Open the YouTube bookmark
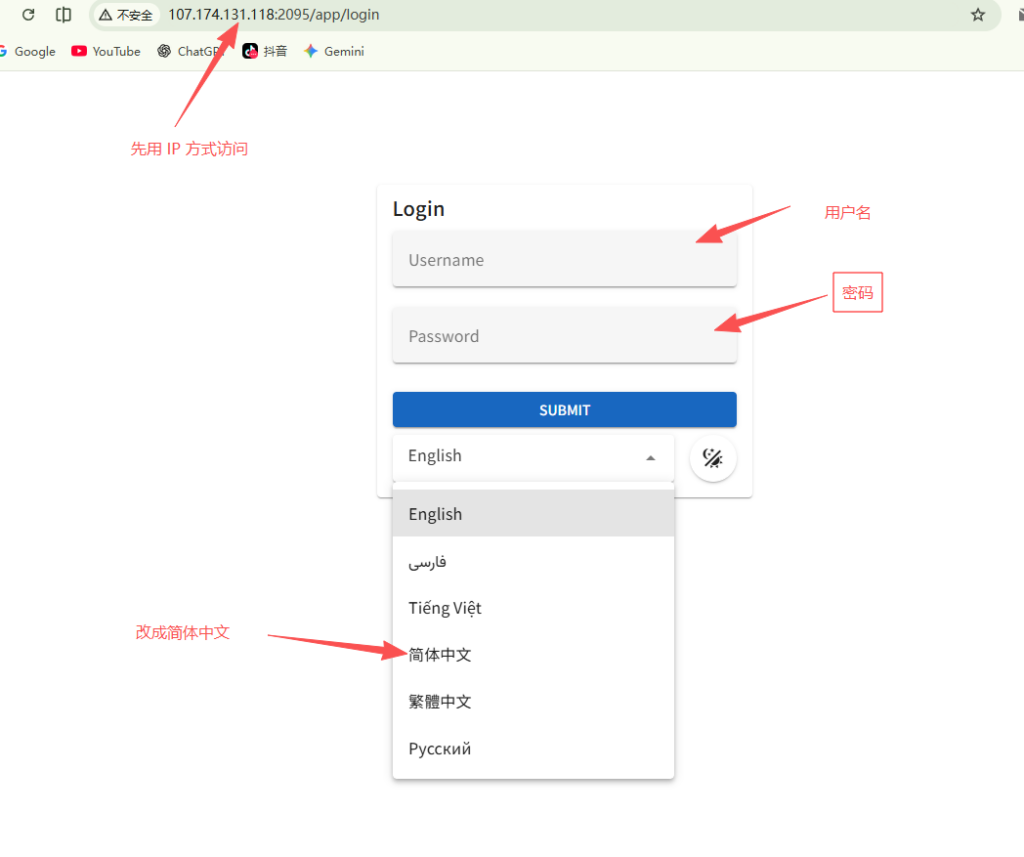 point(106,51)
